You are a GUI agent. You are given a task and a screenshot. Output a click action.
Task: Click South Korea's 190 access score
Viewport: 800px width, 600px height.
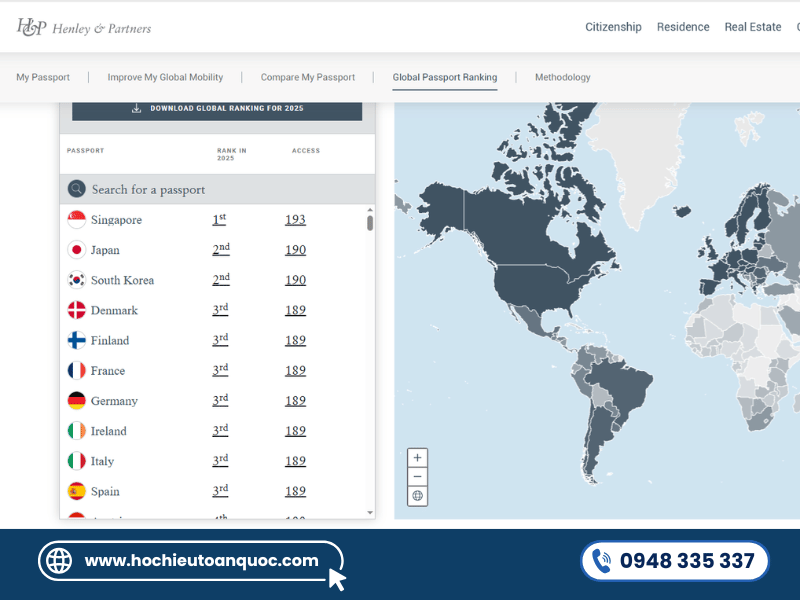coord(295,280)
